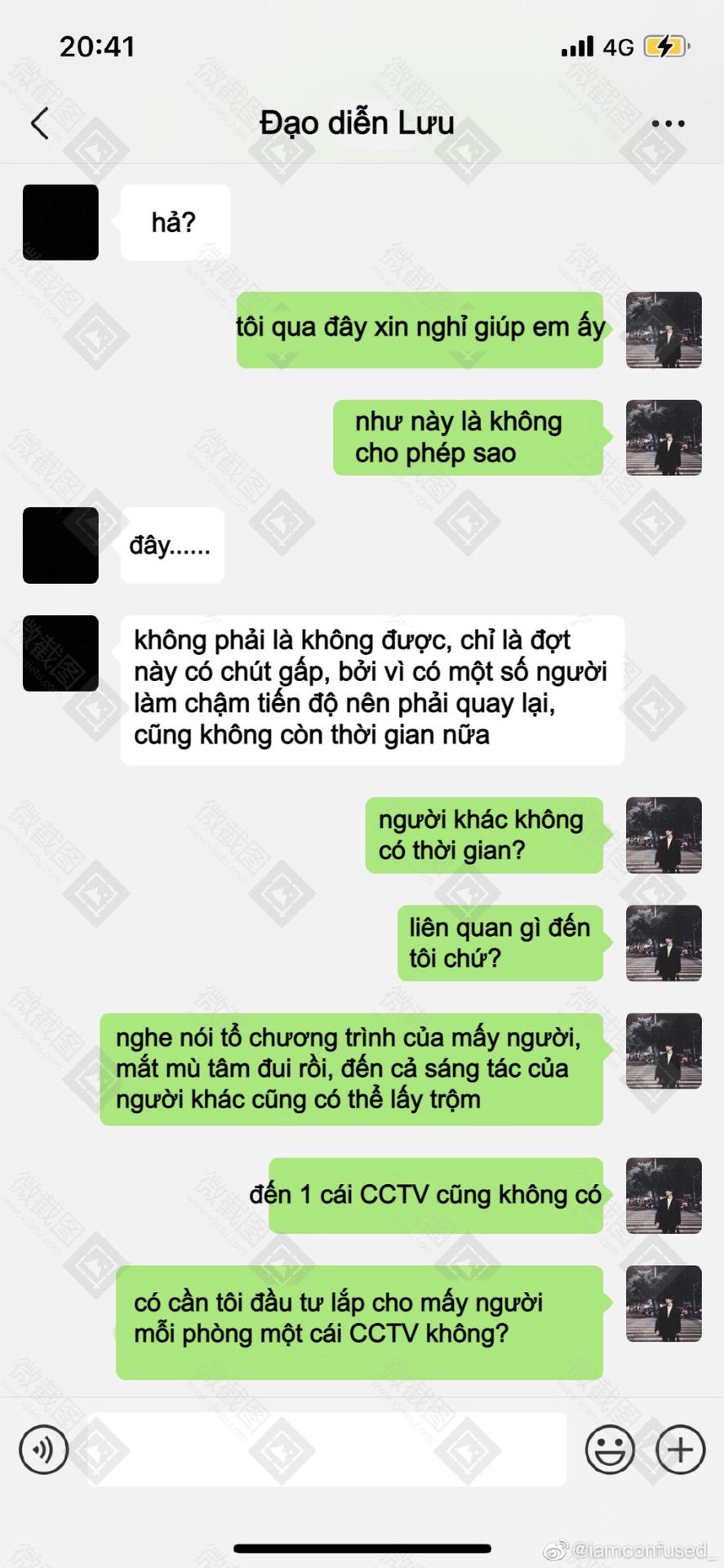Select message 'liên quan gì đến tôi chứ?'
The height and width of the screenshot is (1568, 724).
[500, 943]
